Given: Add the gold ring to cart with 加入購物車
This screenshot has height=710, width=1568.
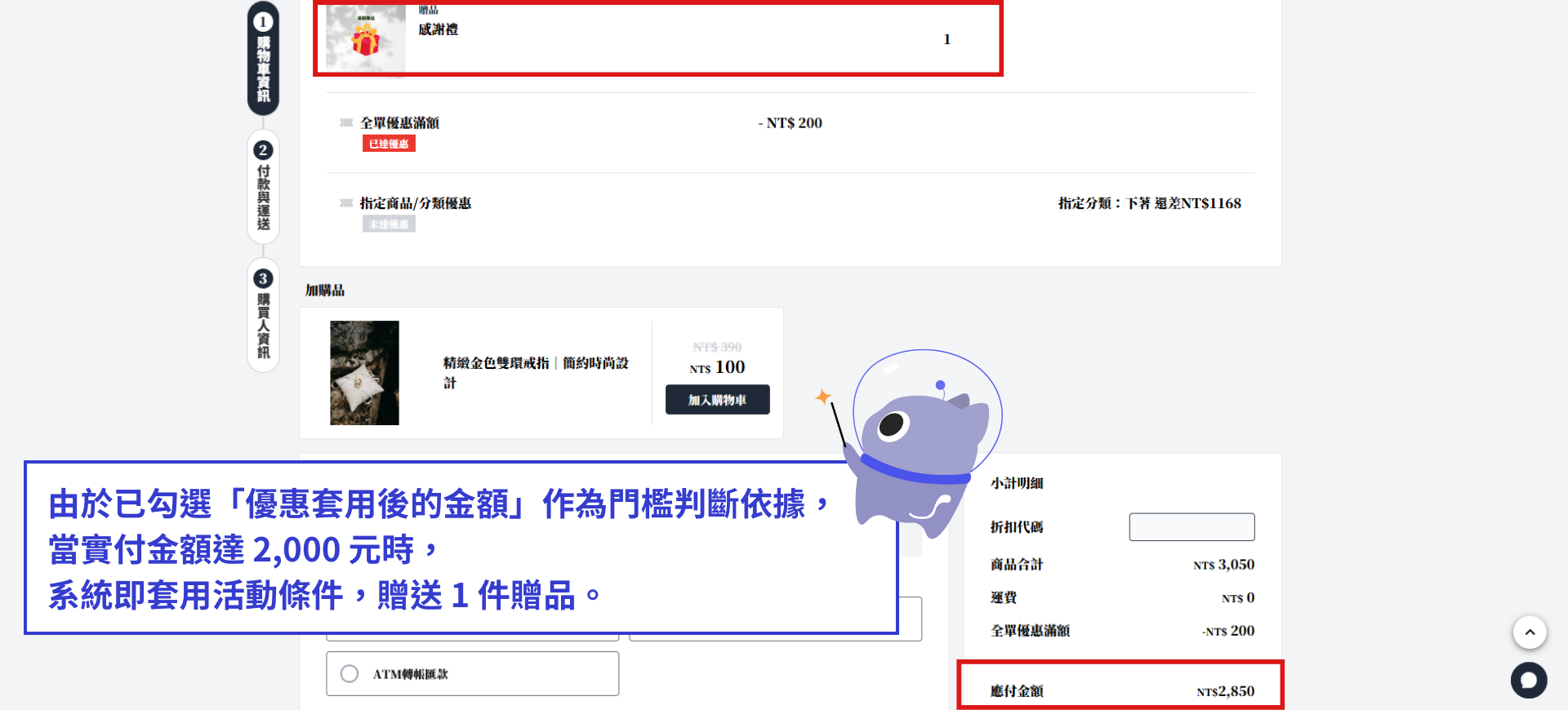Looking at the screenshot, I should pyautogui.click(x=717, y=400).
